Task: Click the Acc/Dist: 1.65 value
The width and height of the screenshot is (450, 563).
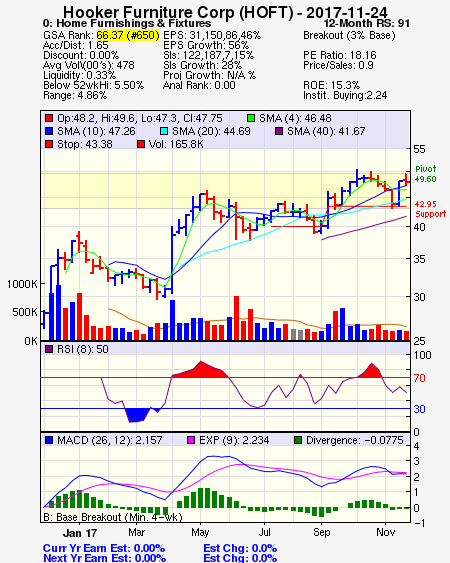Action: [76, 45]
